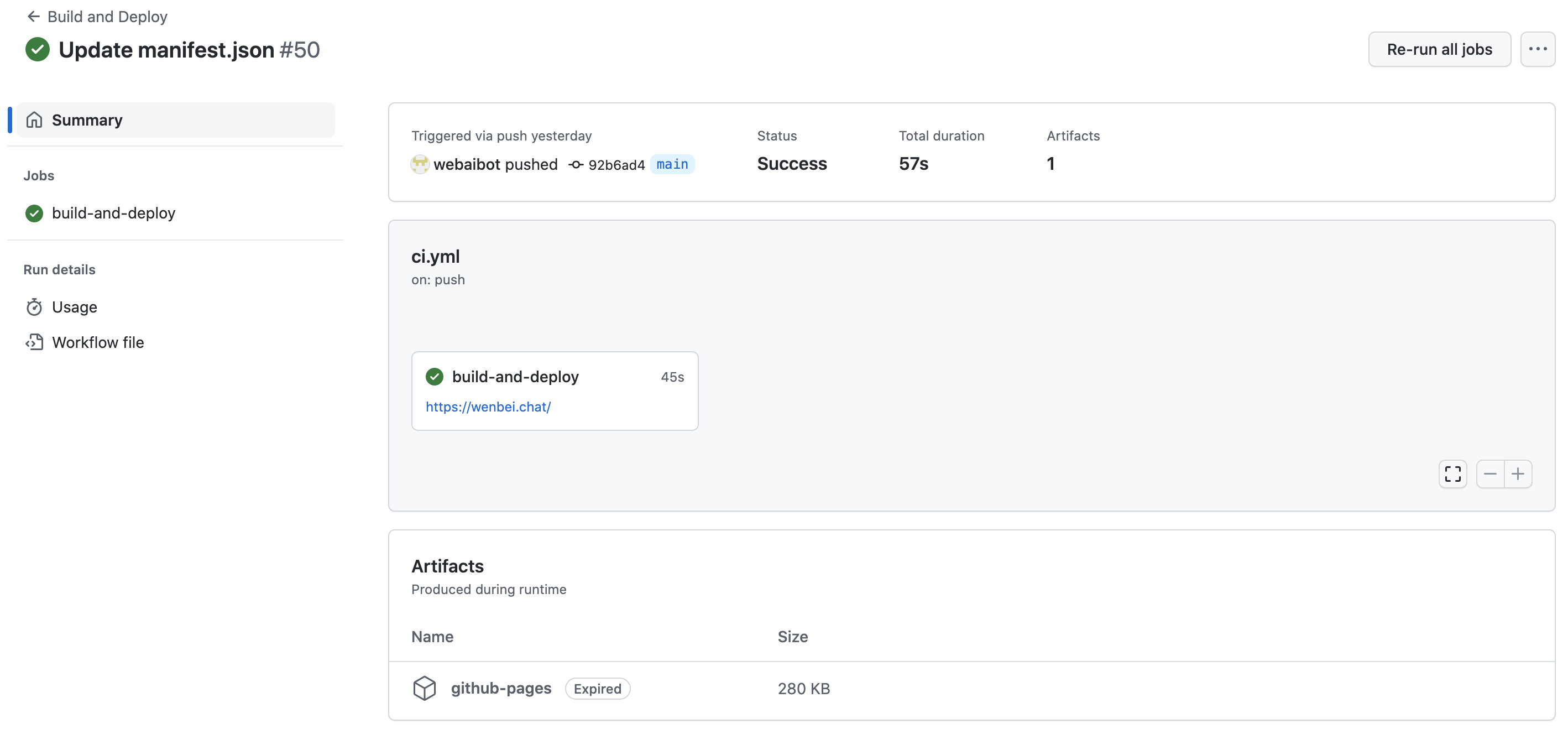The image size is (1568, 729).
Task: Open commit 92b6ad4 link
Action: [615, 165]
